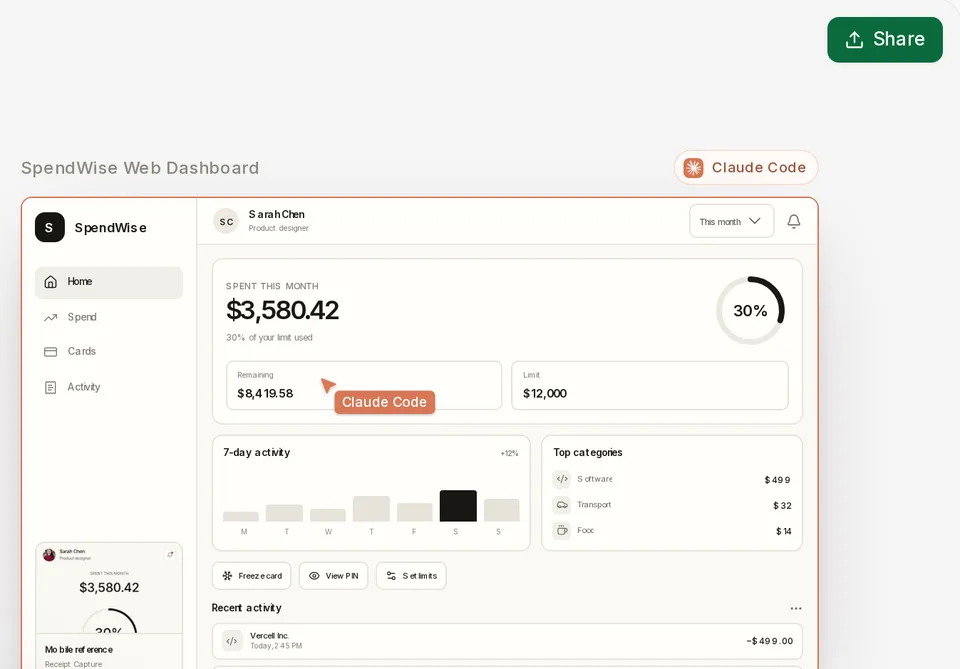The width and height of the screenshot is (960, 669).
Task: Click the View PIN button
Action: (334, 576)
